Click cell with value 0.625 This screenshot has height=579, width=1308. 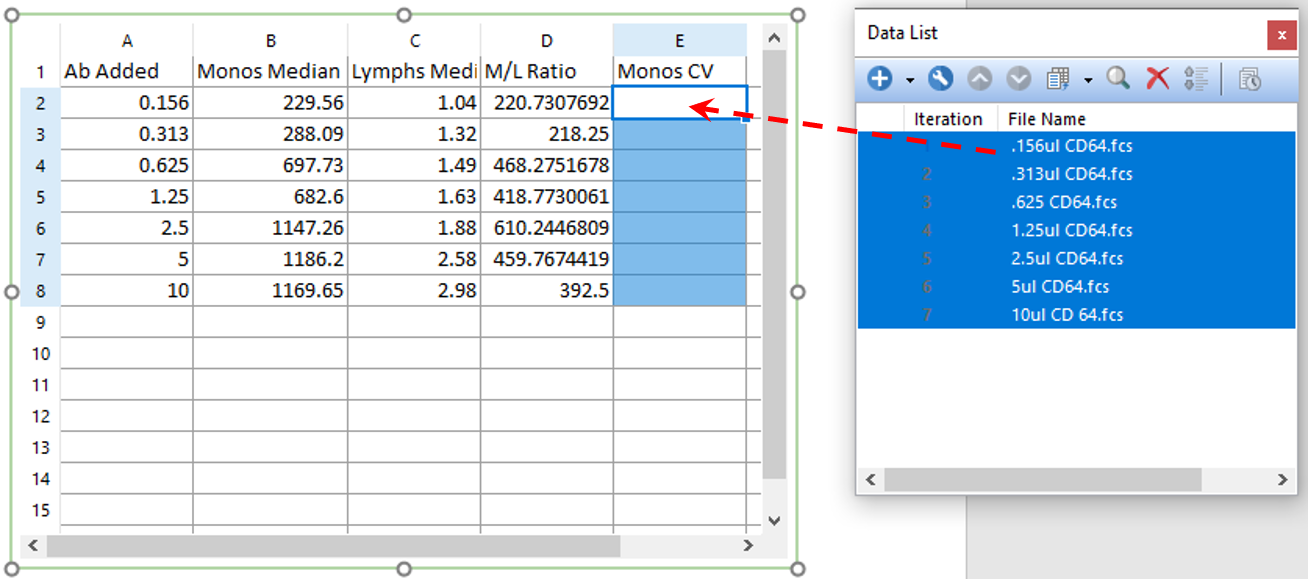(127, 165)
